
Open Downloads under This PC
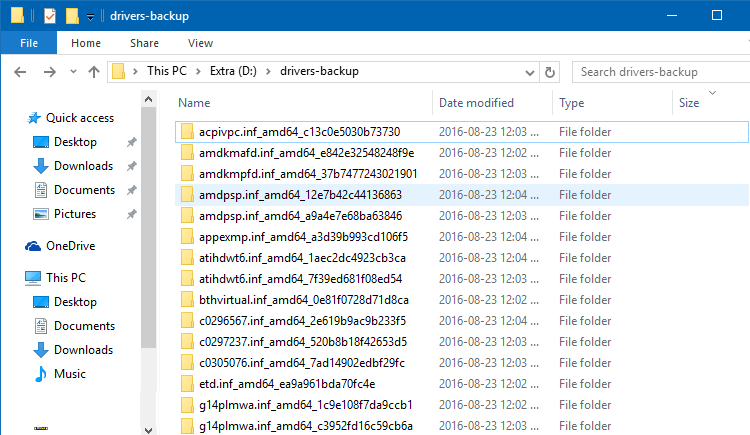coord(73,350)
